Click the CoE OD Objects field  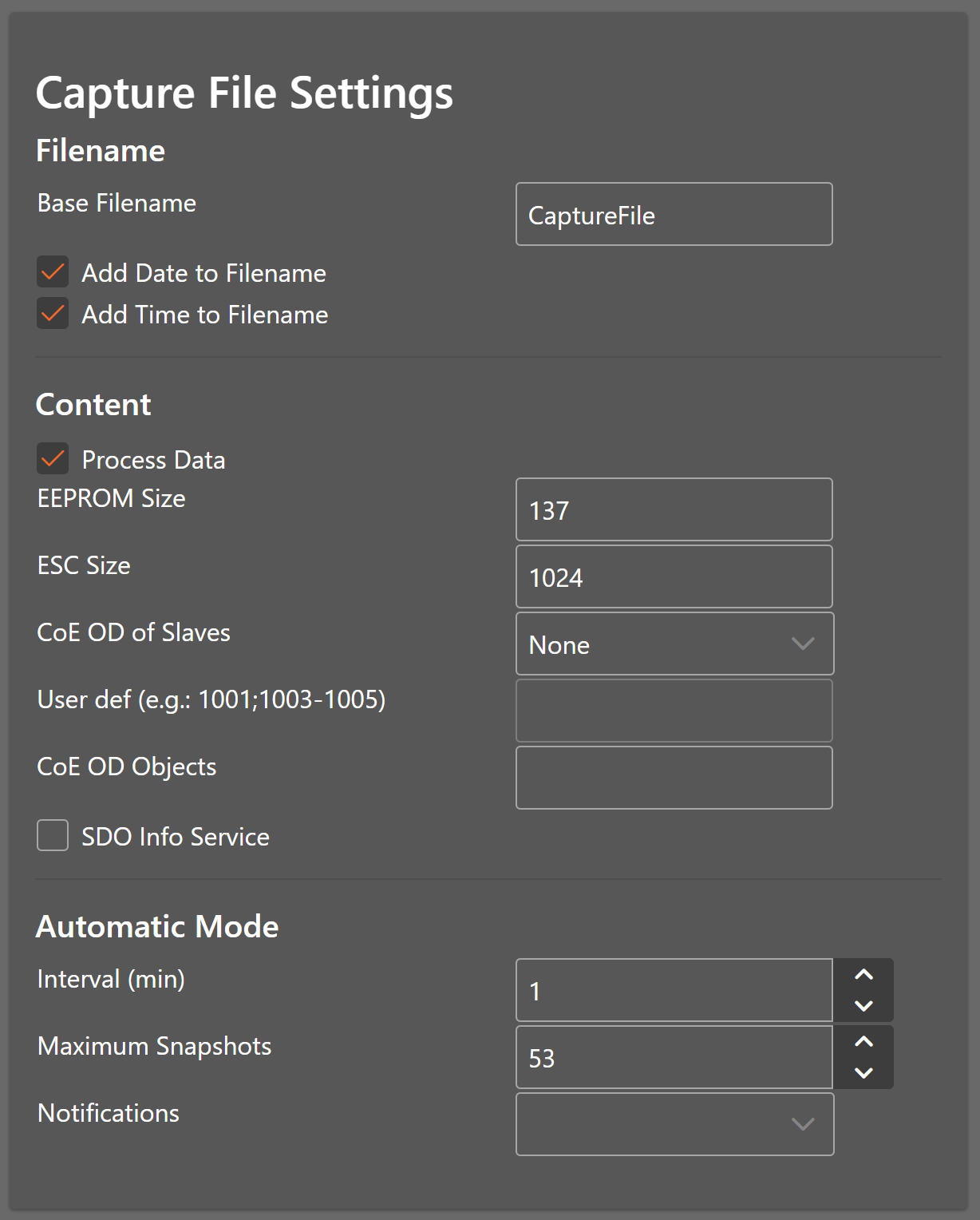point(674,778)
